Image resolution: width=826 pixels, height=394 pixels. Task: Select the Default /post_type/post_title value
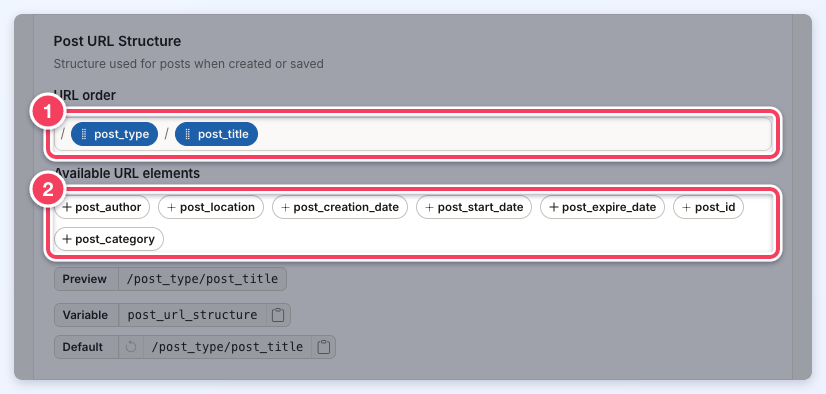(x=227, y=347)
